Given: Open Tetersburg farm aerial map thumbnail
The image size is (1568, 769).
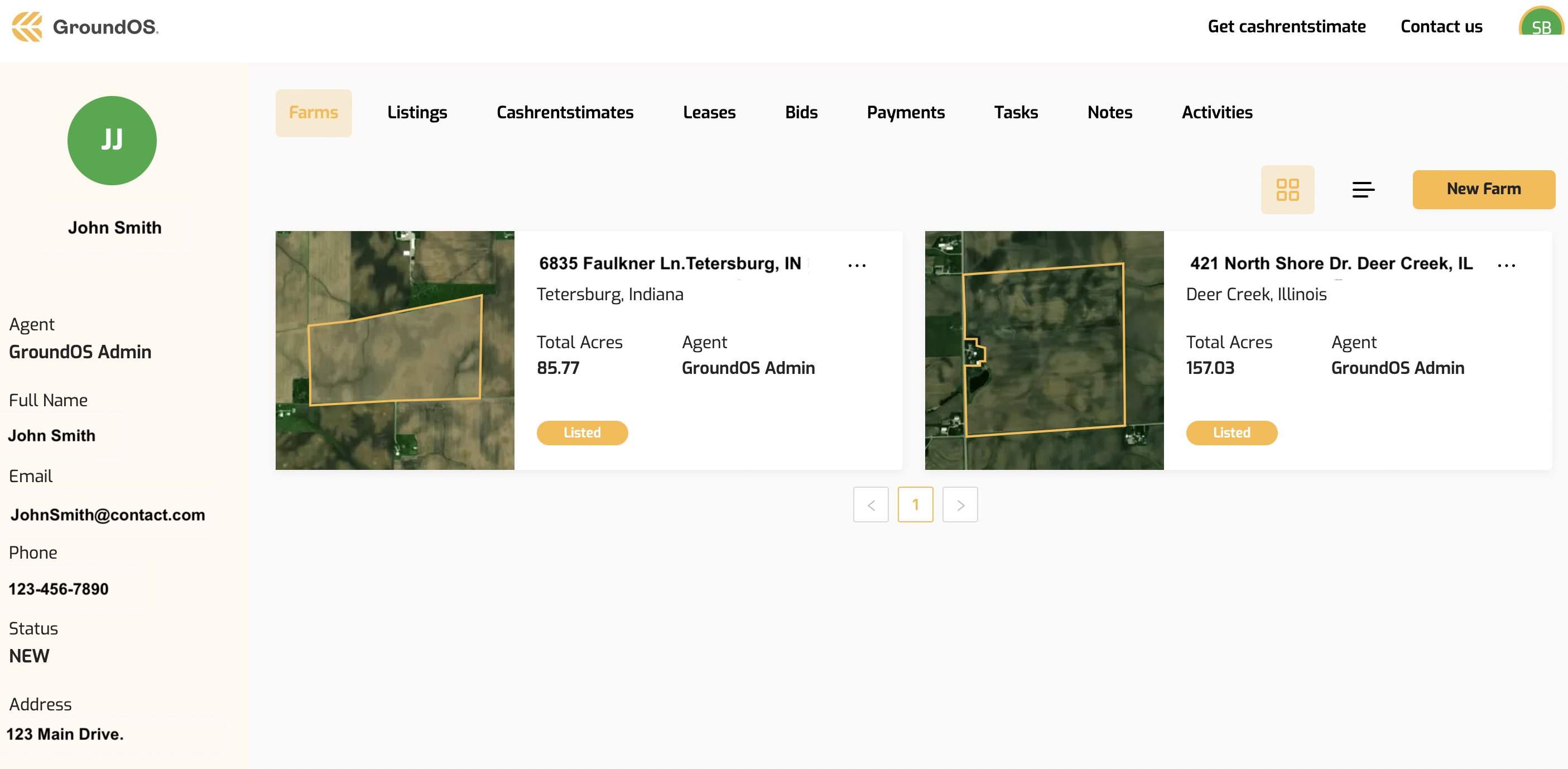Looking at the screenshot, I should (395, 350).
